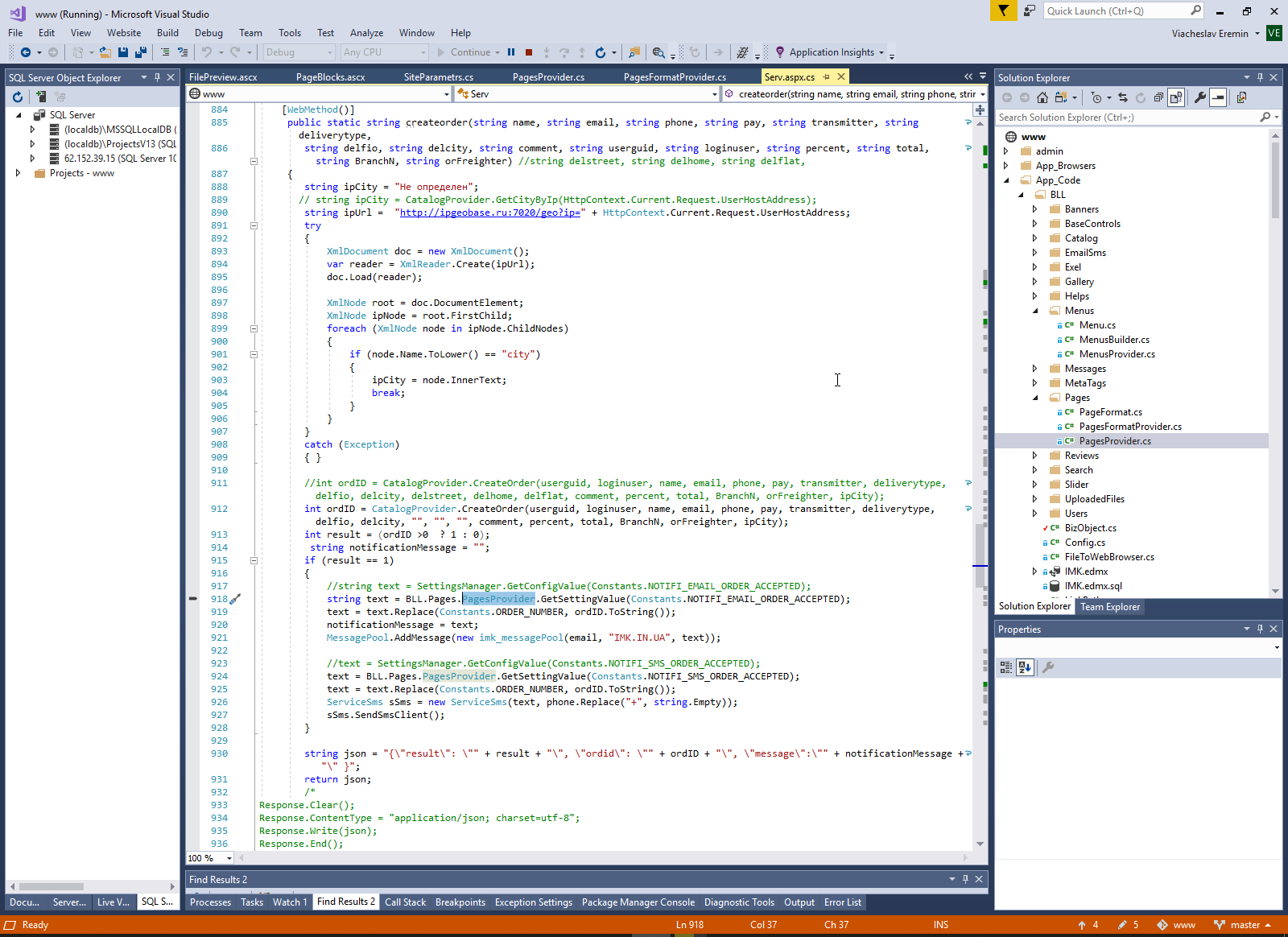
Task: Click Collapse All in Solution Explorer
Action: click(1158, 97)
